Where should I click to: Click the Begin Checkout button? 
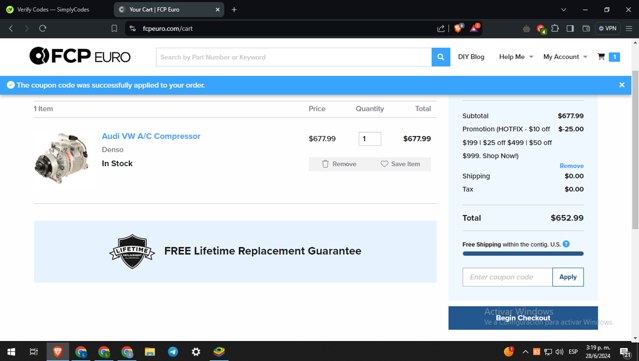[523, 318]
